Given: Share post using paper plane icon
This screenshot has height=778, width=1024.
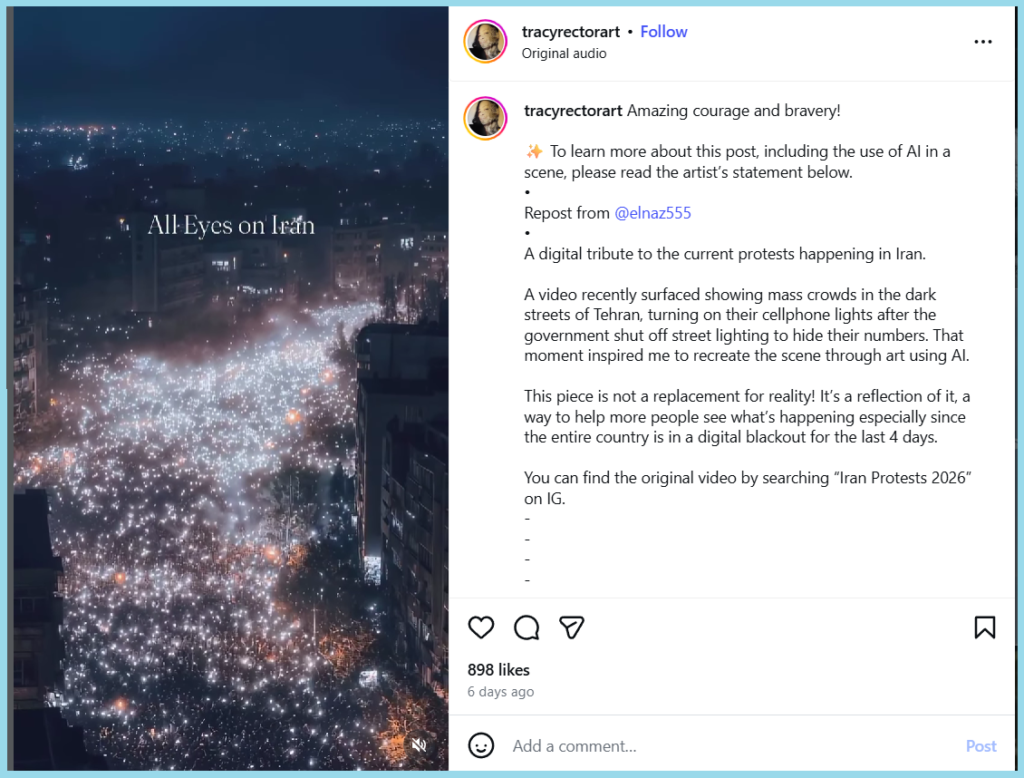Looking at the screenshot, I should point(571,628).
